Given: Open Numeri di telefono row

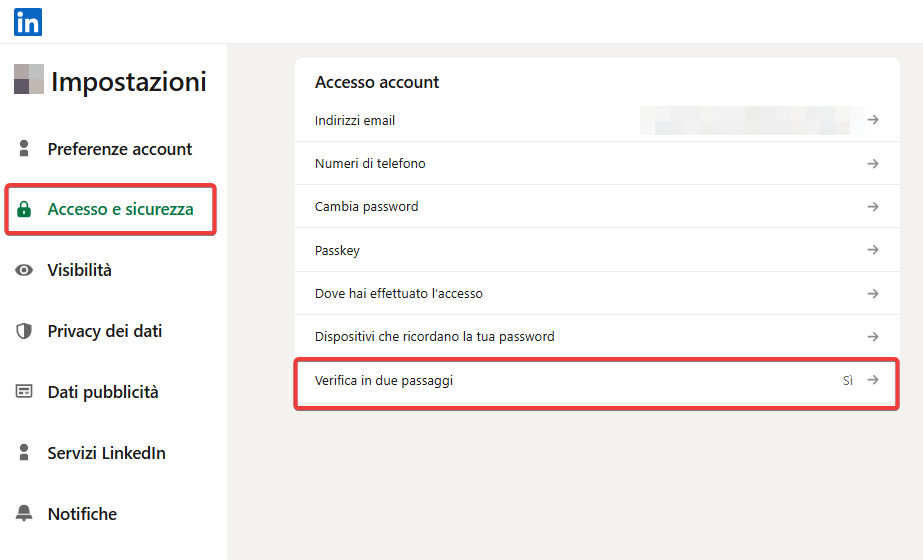Looking at the screenshot, I should [x=370, y=164].
